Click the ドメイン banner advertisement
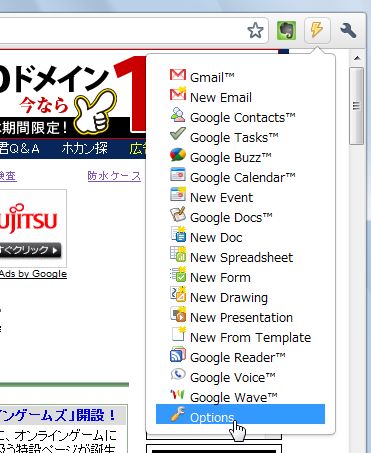The image size is (371, 453). [x=73, y=95]
